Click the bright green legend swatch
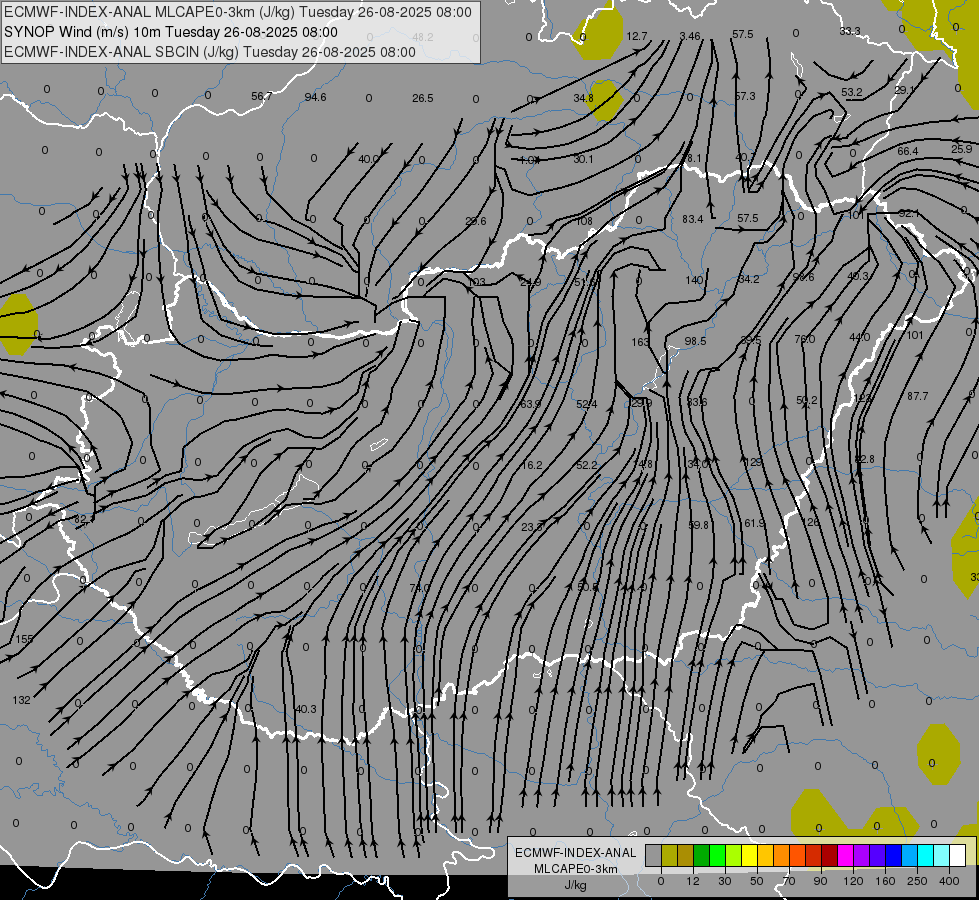The image size is (979, 900). pos(717,855)
